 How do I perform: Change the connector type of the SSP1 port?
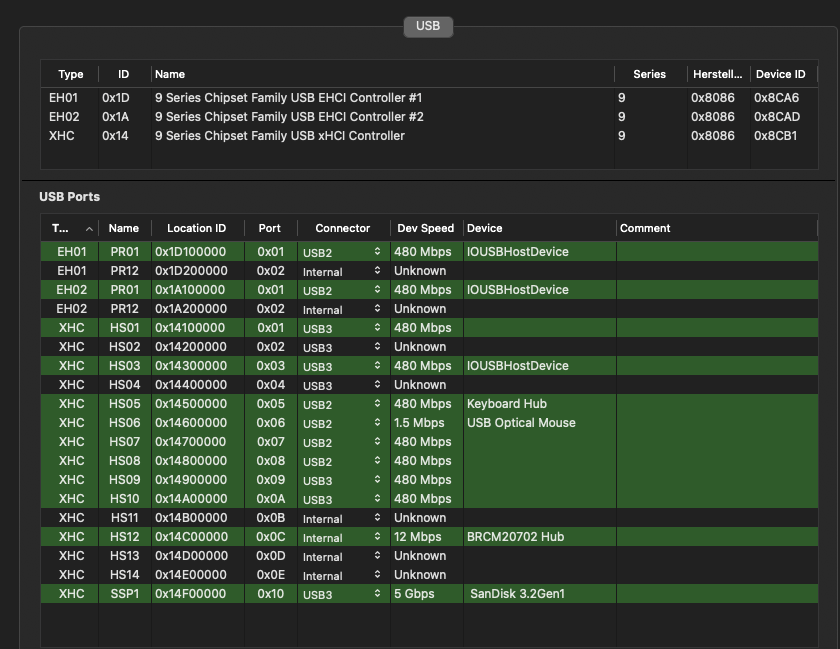tap(377, 594)
